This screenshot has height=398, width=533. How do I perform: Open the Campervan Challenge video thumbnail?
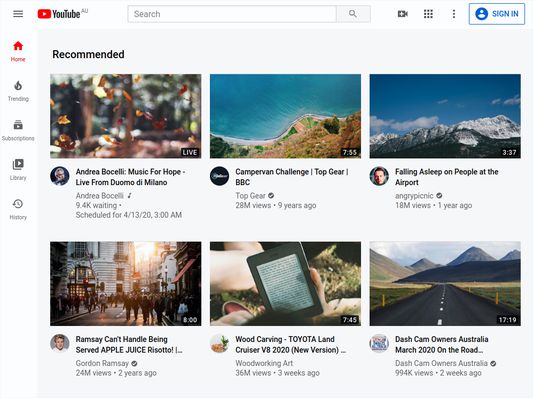coord(285,116)
